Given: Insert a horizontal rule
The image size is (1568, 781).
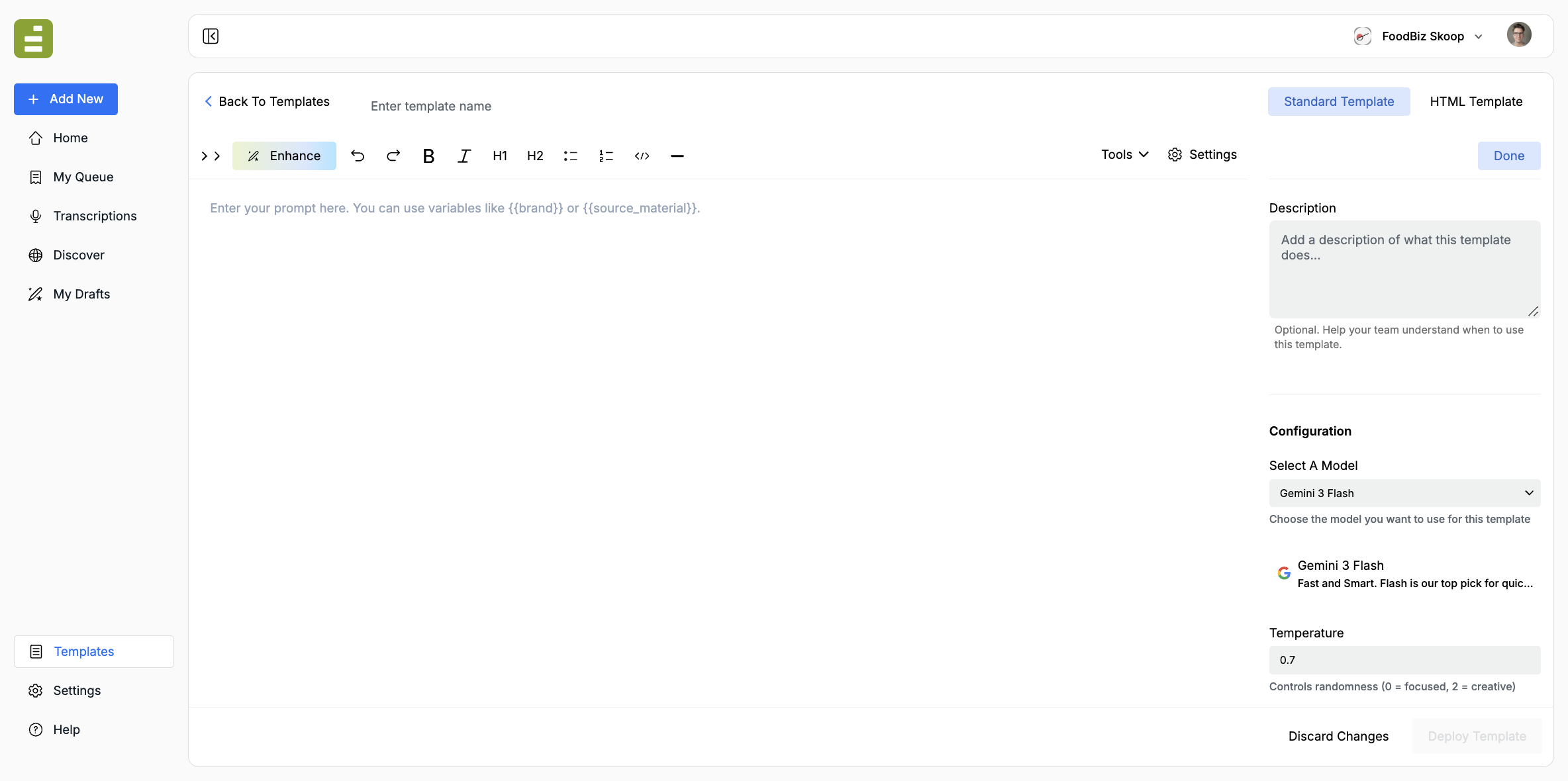Looking at the screenshot, I should coord(677,156).
